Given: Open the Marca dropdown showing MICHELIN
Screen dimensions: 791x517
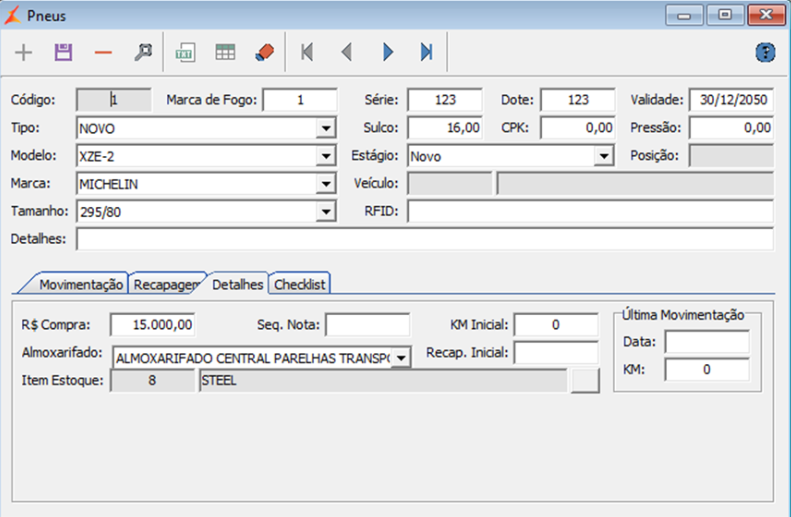Looking at the screenshot, I should [325, 185].
